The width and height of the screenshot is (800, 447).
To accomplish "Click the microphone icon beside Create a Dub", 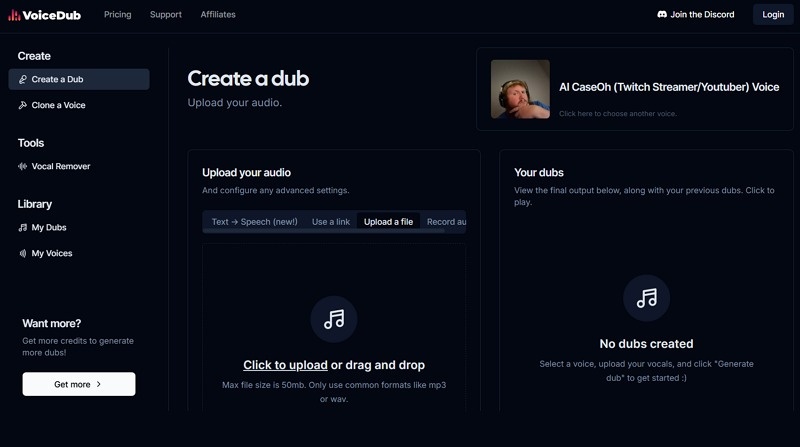I will click(23, 79).
